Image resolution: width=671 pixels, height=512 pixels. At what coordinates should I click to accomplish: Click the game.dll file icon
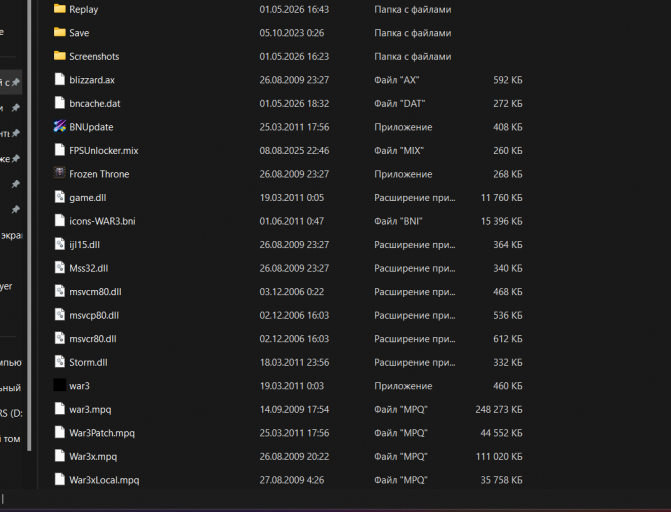tap(60, 197)
